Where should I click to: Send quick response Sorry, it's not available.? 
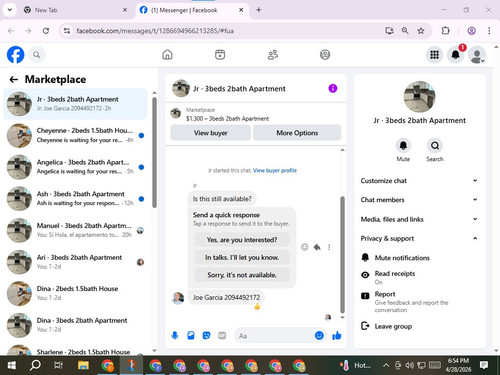242,275
